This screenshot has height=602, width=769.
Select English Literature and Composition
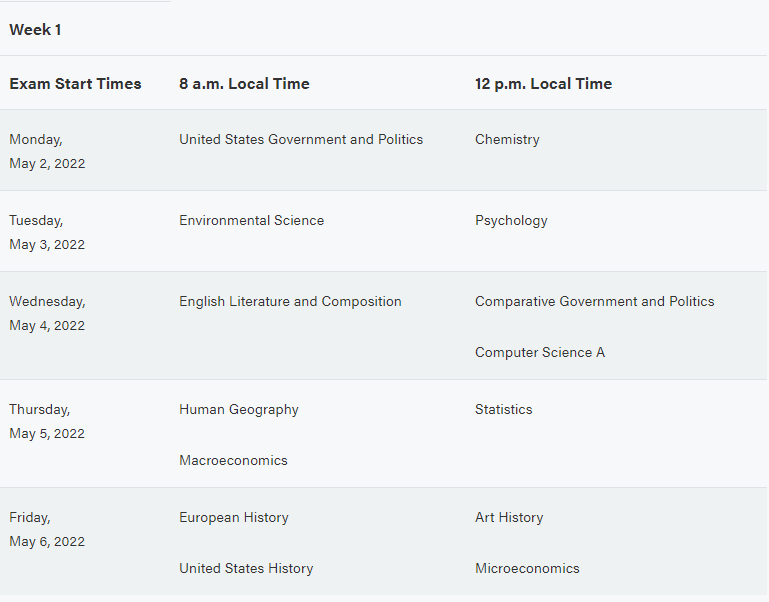point(290,301)
